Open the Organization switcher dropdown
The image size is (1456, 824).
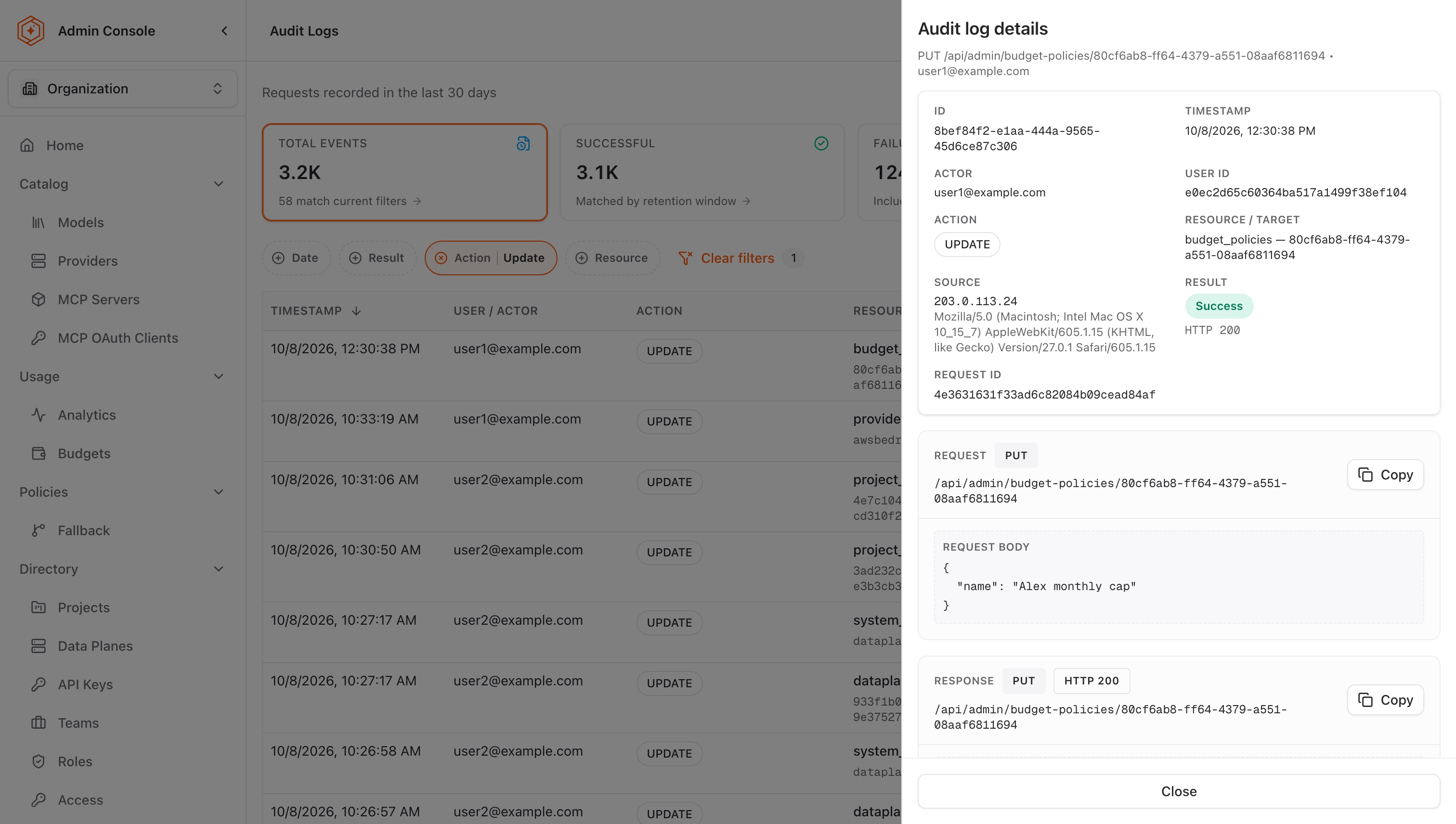[x=122, y=89]
